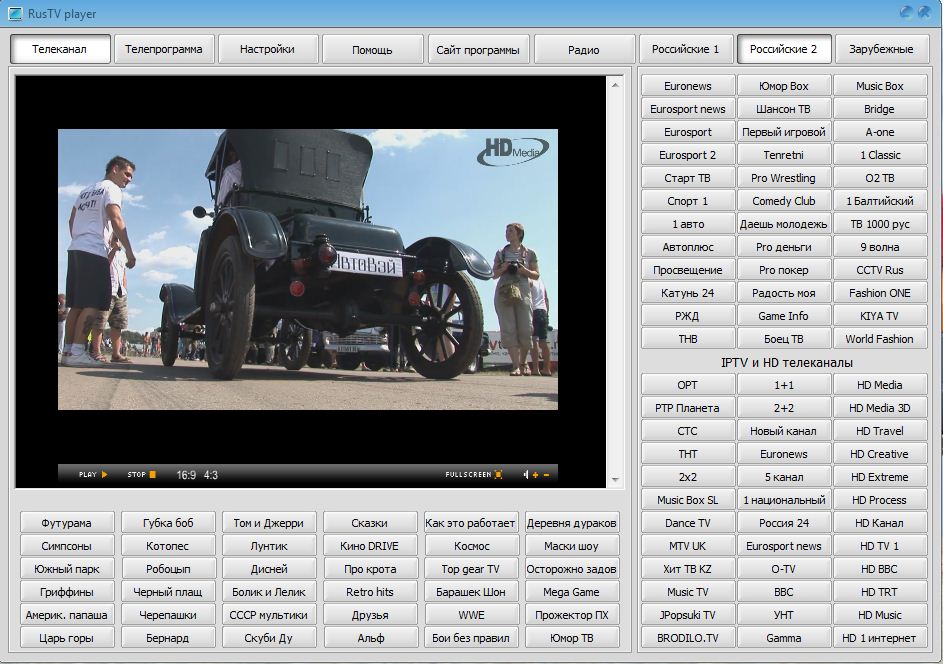Image resolution: width=943 pixels, height=664 pixels.
Task: Click the speaker mute icon
Action: (525, 475)
